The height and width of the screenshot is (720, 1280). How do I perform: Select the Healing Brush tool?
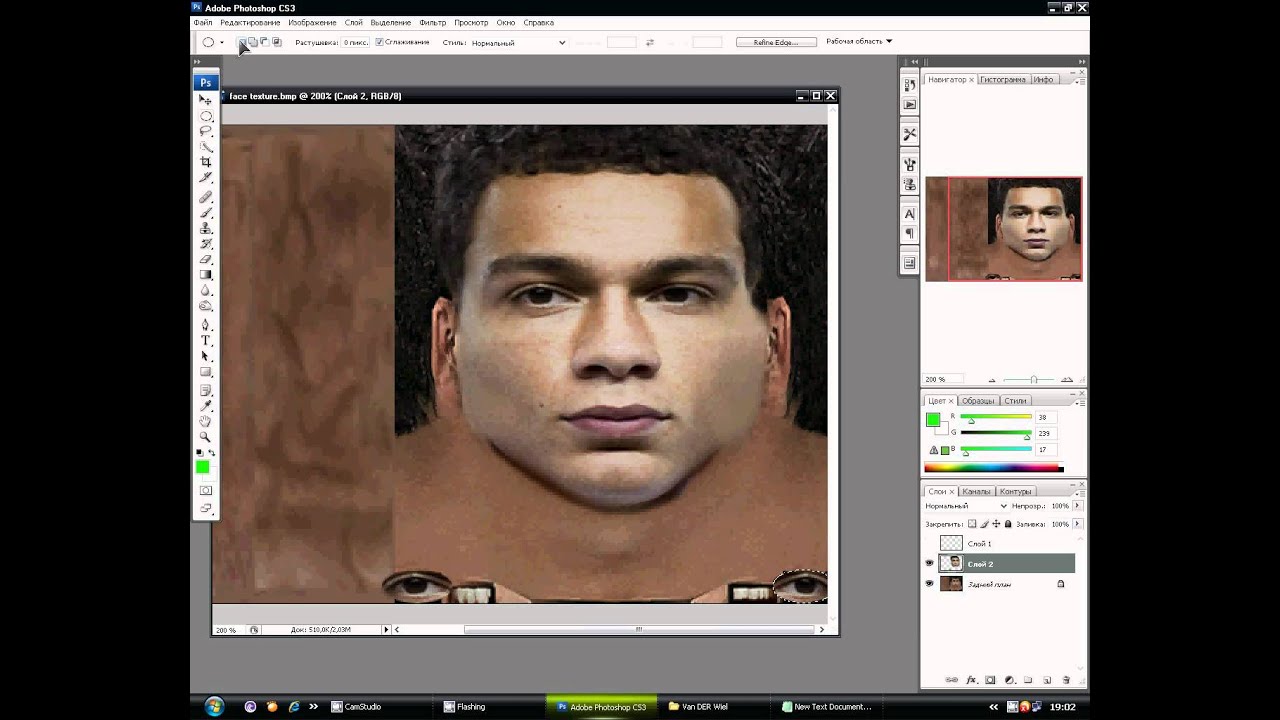pyautogui.click(x=206, y=197)
